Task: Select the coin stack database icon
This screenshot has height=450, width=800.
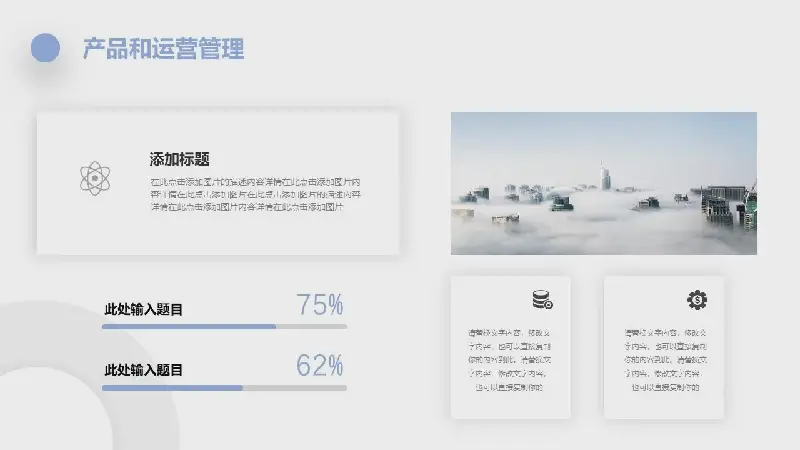Action: click(542, 299)
